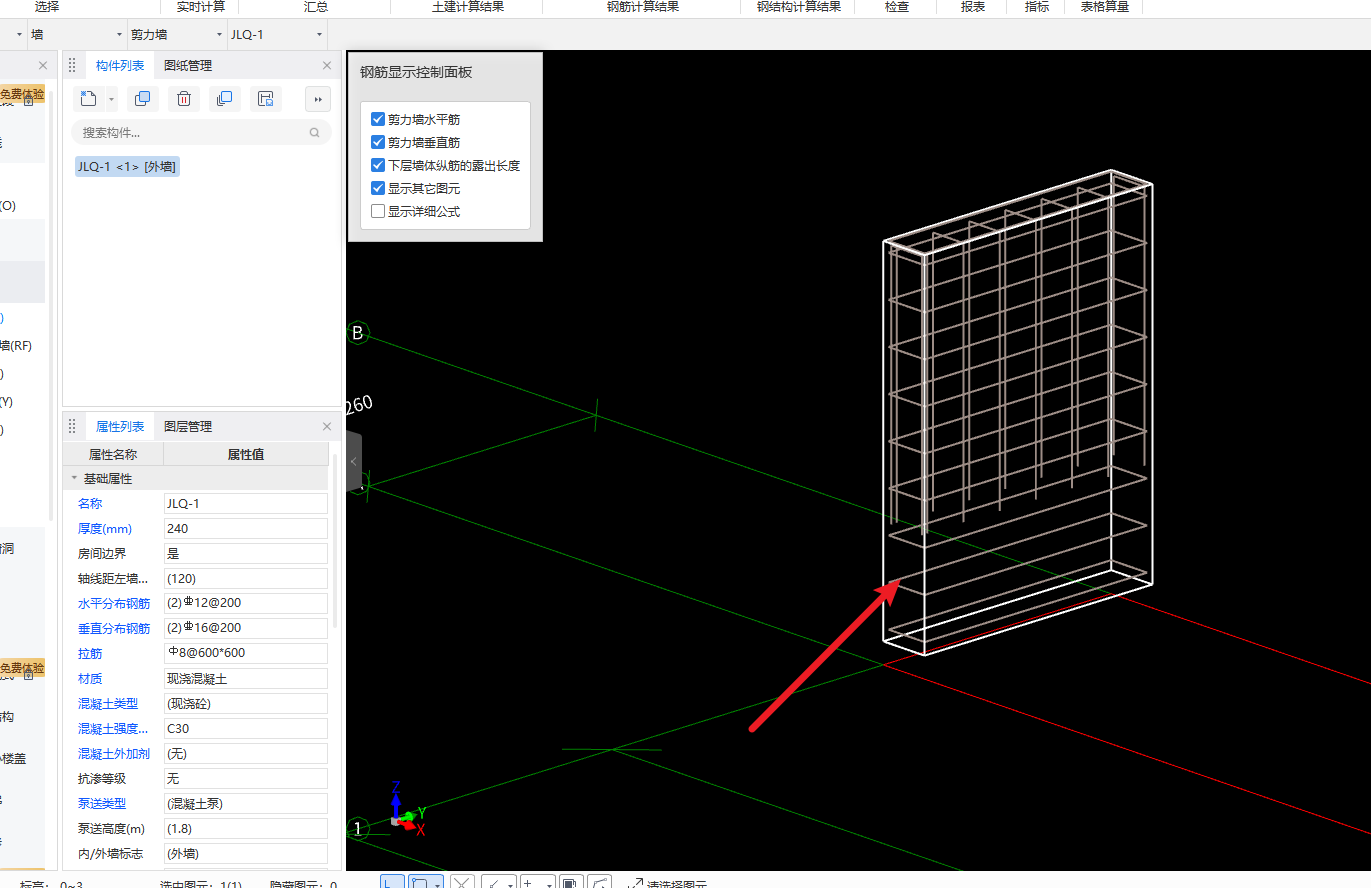Click the 钢筋显示控制面板 title
This screenshot has width=1371, height=888.
click(416, 72)
